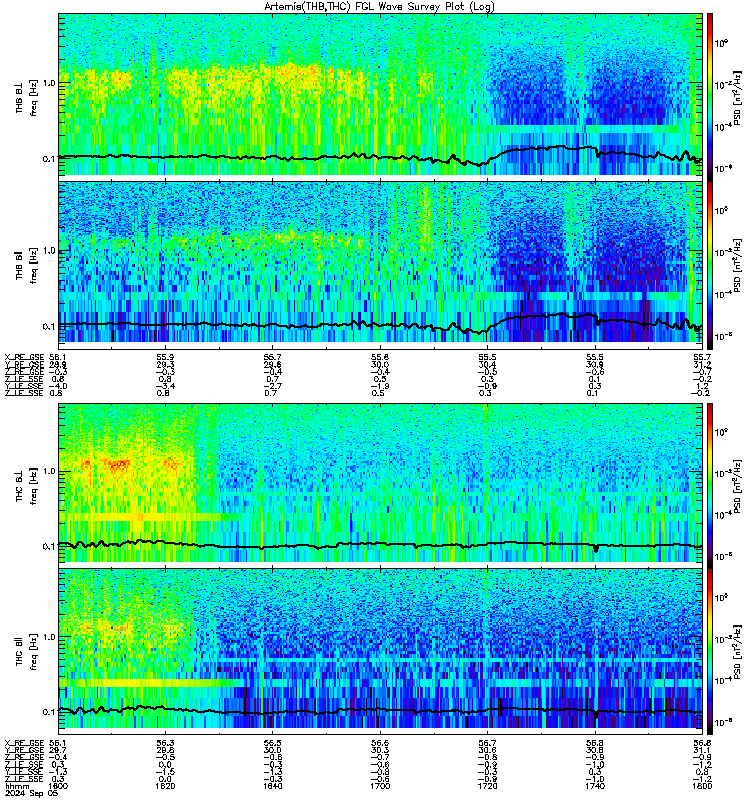Image resolution: width=750 pixels, height=800 pixels.
Task: Click the '55.9' X_RE_GSE value for THB
Action: [x=165, y=357]
